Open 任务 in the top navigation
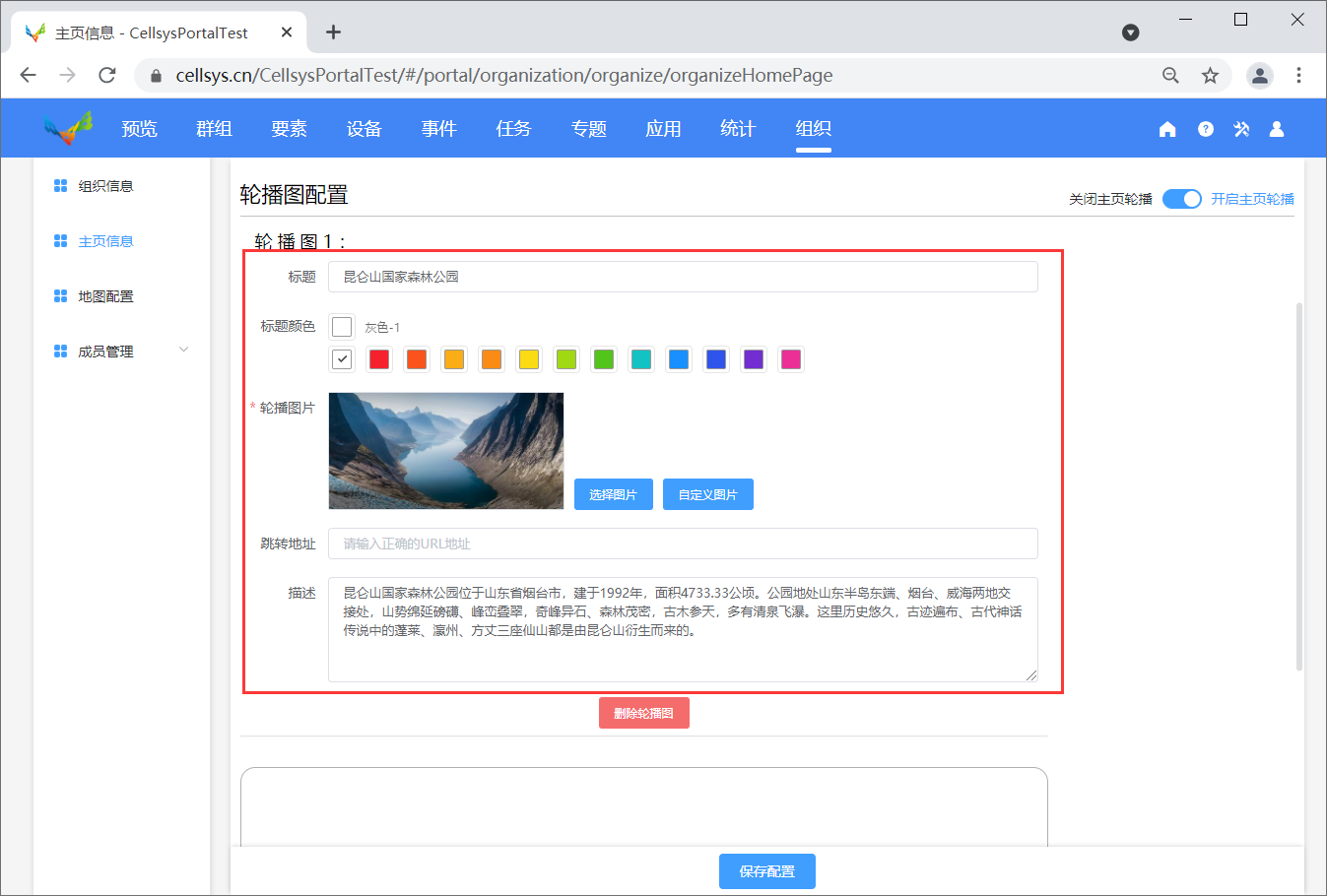Screen dimensions: 1327x896 pyautogui.click(x=513, y=129)
